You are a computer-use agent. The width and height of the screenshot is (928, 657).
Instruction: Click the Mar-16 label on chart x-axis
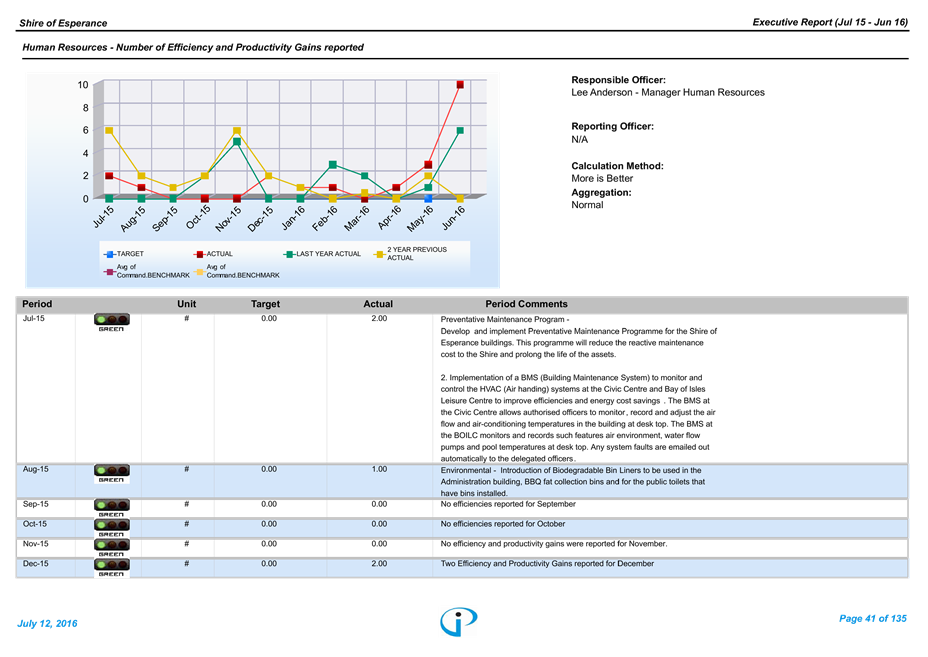coord(356,218)
